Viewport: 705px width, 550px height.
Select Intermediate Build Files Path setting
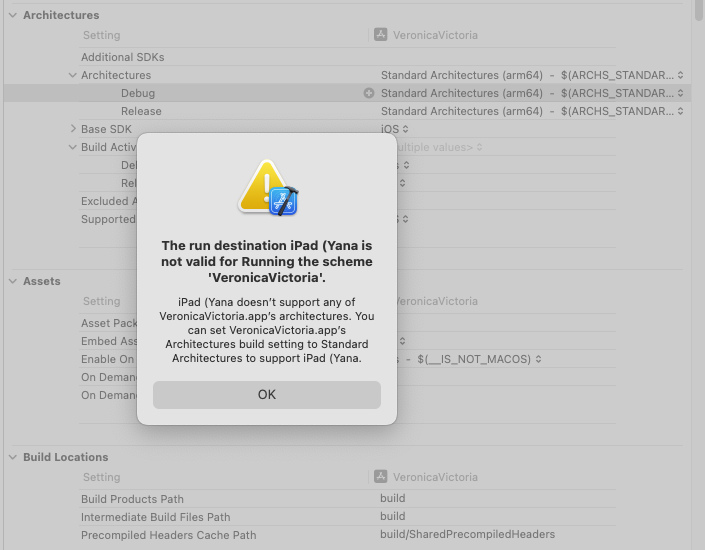pyautogui.click(x=156, y=517)
